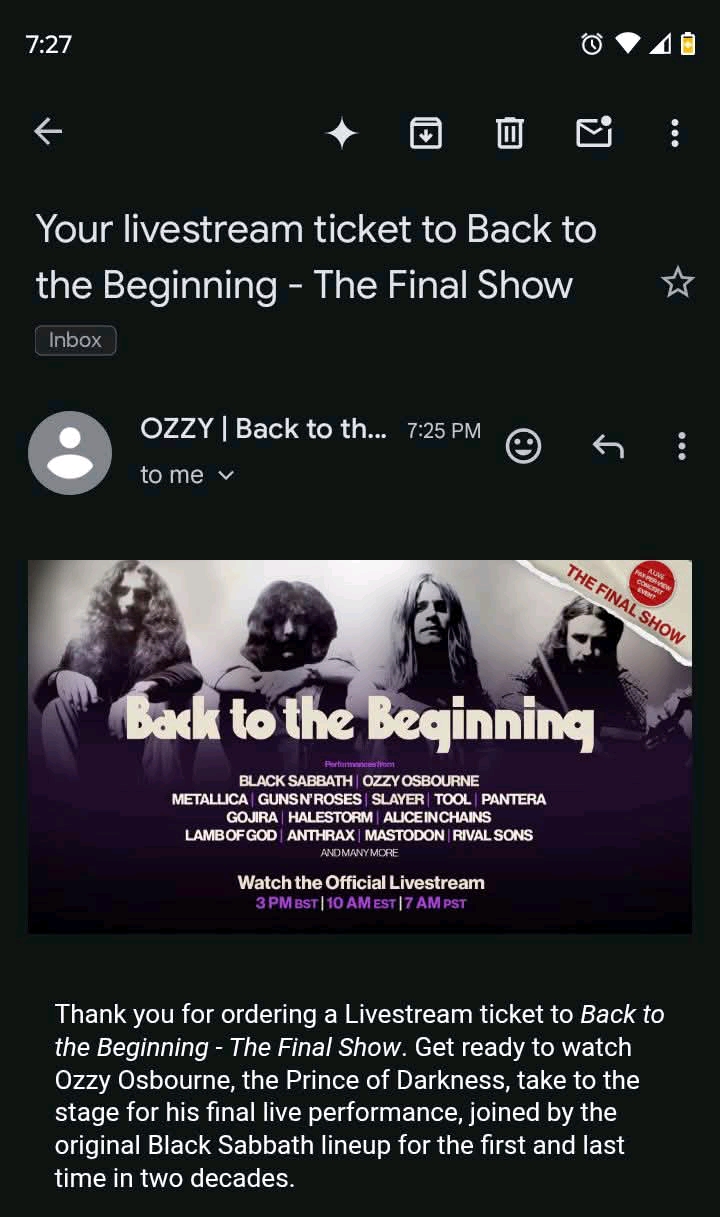Mark email as unread
The width and height of the screenshot is (720, 1217).
(x=594, y=131)
